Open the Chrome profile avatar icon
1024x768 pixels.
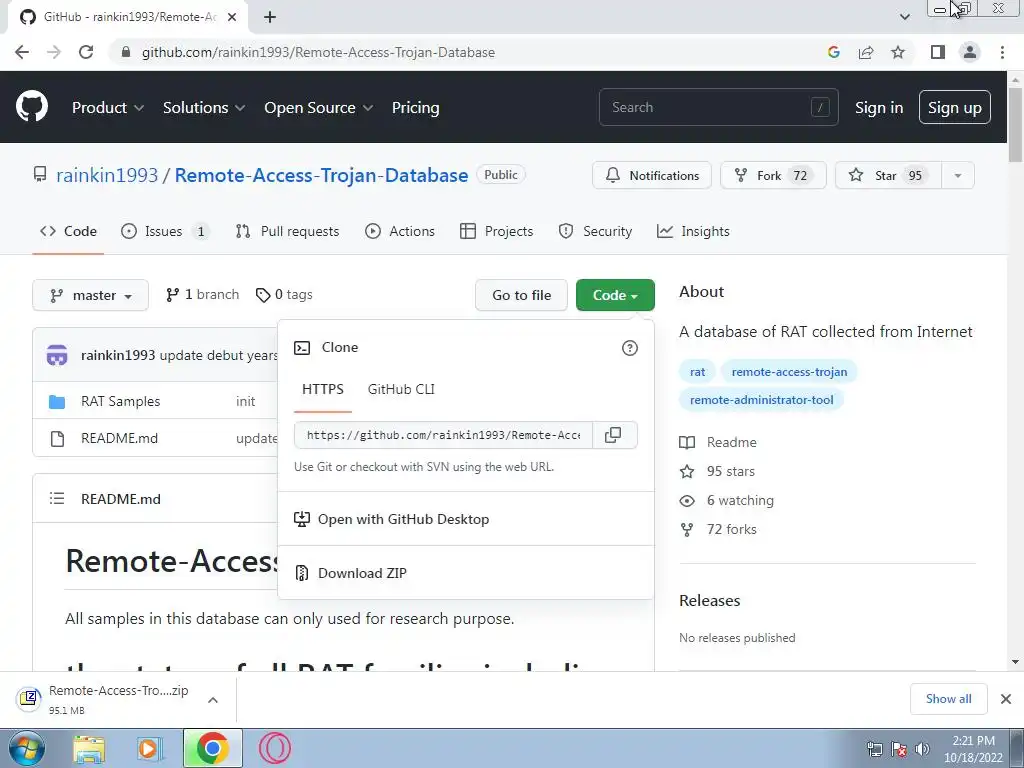[x=970, y=52]
